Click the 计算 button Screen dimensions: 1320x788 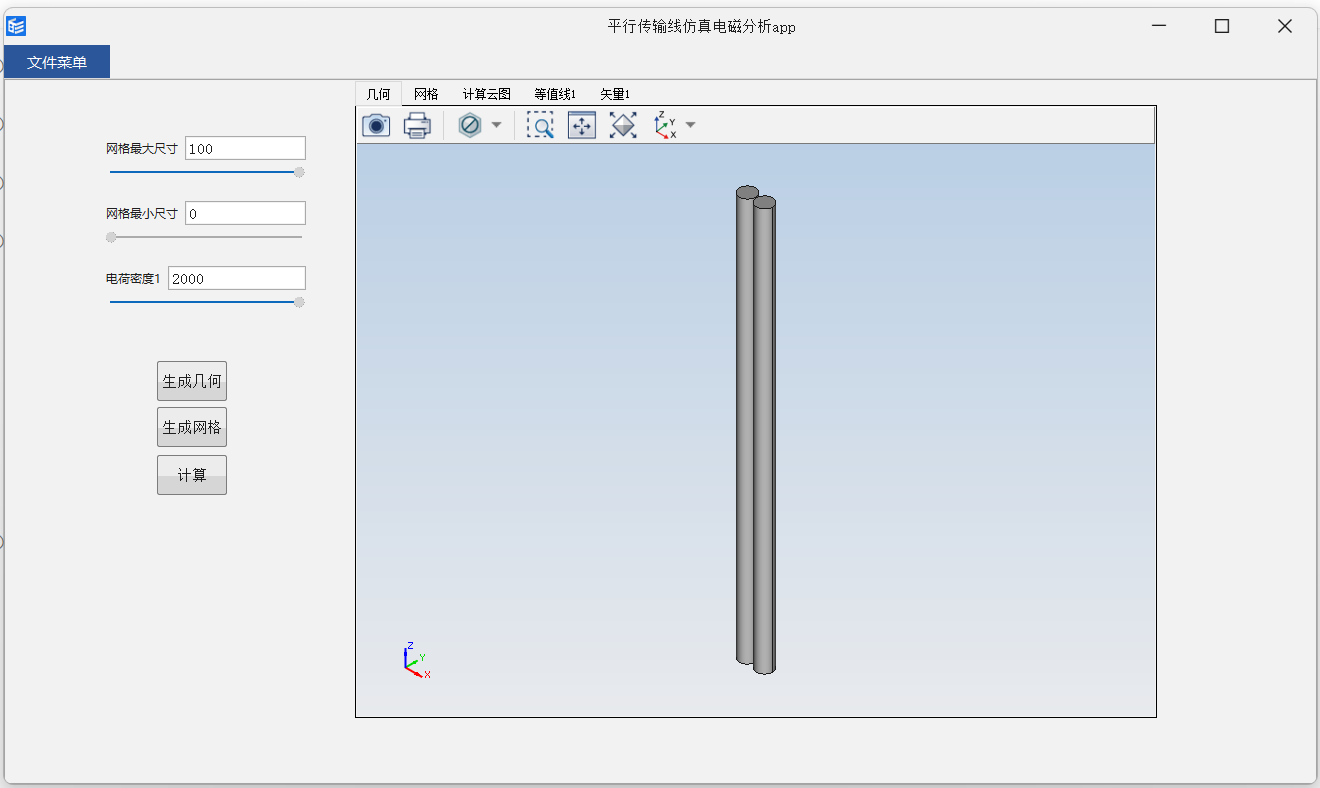pyautogui.click(x=192, y=475)
